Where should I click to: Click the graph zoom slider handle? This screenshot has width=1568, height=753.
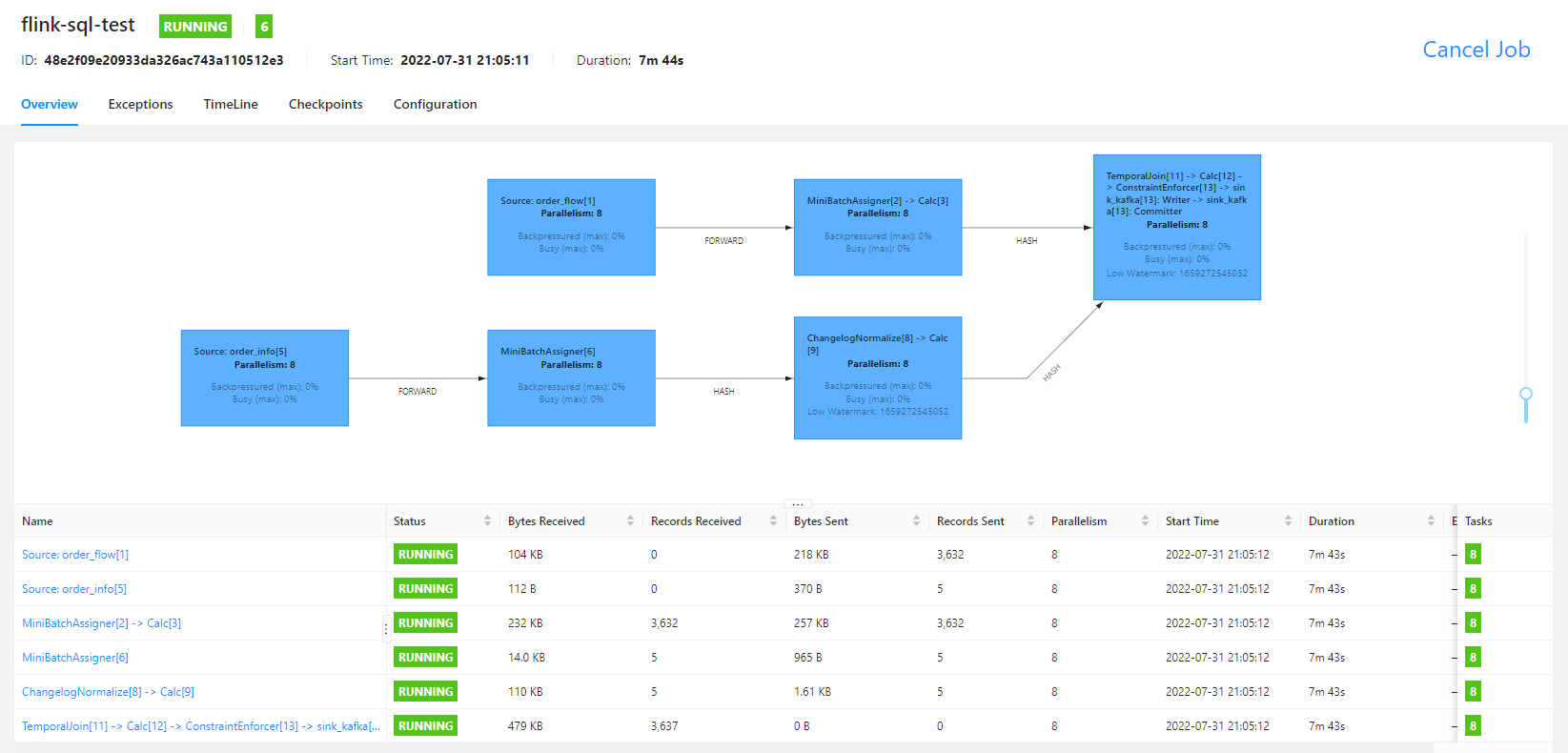pos(1526,394)
